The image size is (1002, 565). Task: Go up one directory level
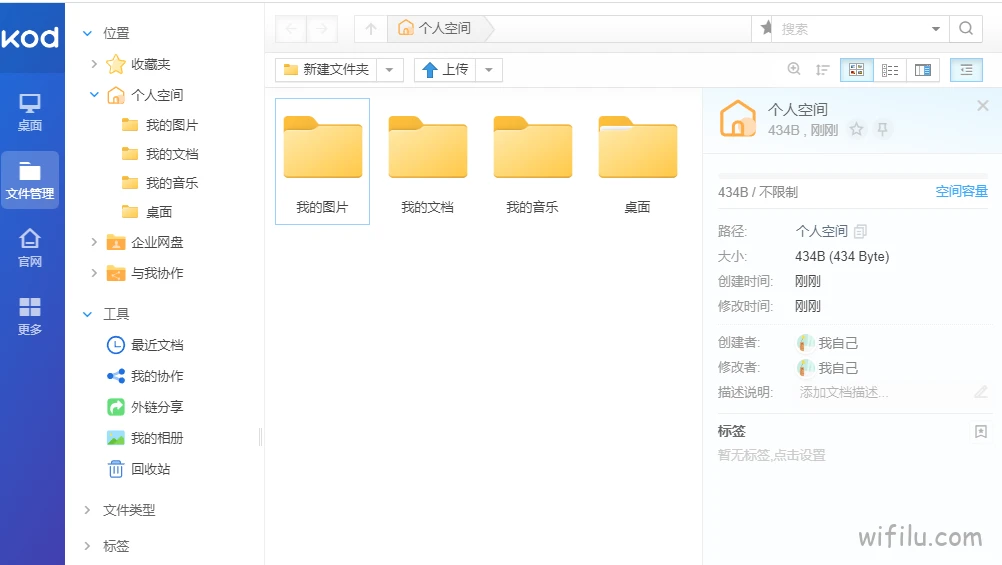[371, 29]
